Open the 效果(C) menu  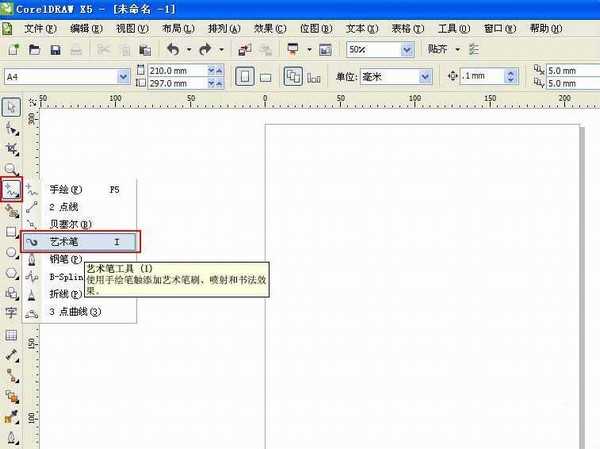pos(270,29)
